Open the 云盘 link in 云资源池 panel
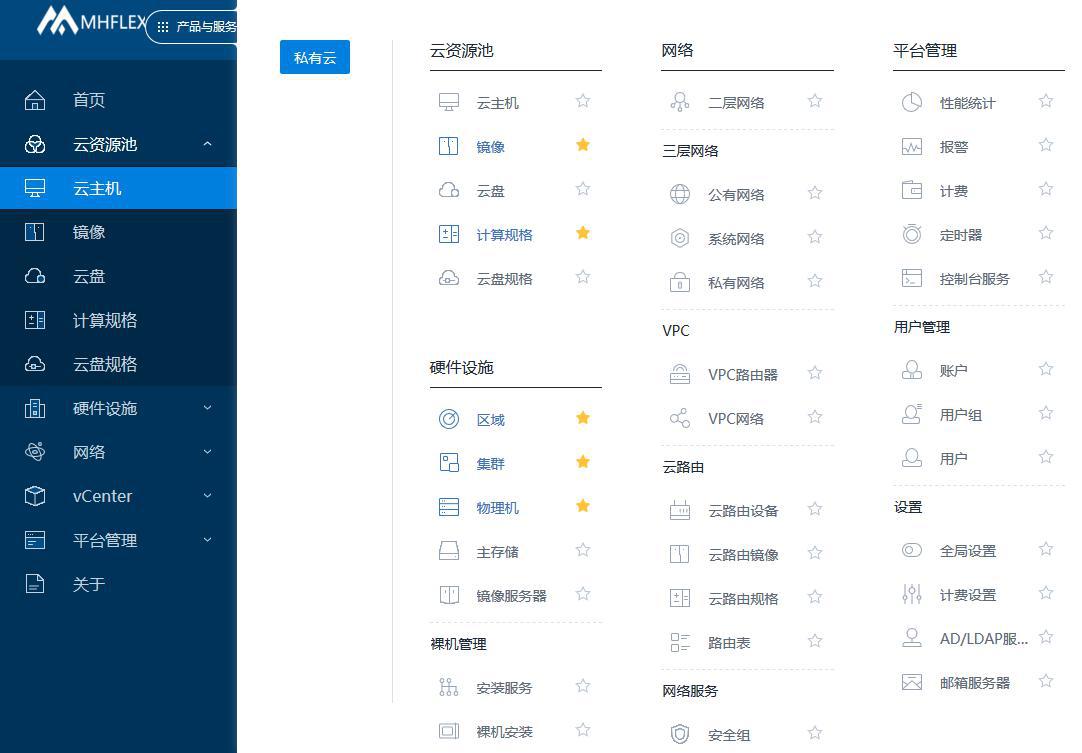The height and width of the screenshot is (753, 1082). click(x=491, y=191)
